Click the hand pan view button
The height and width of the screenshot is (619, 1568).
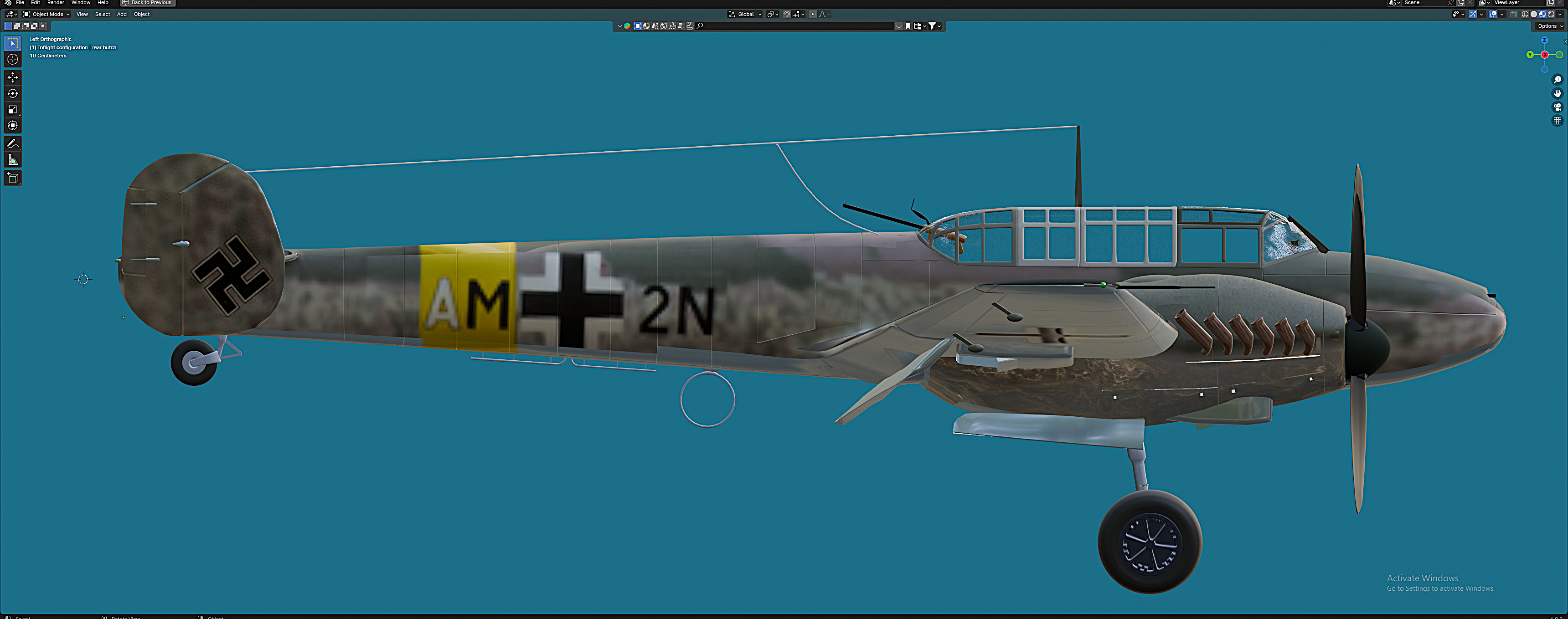[1558, 93]
